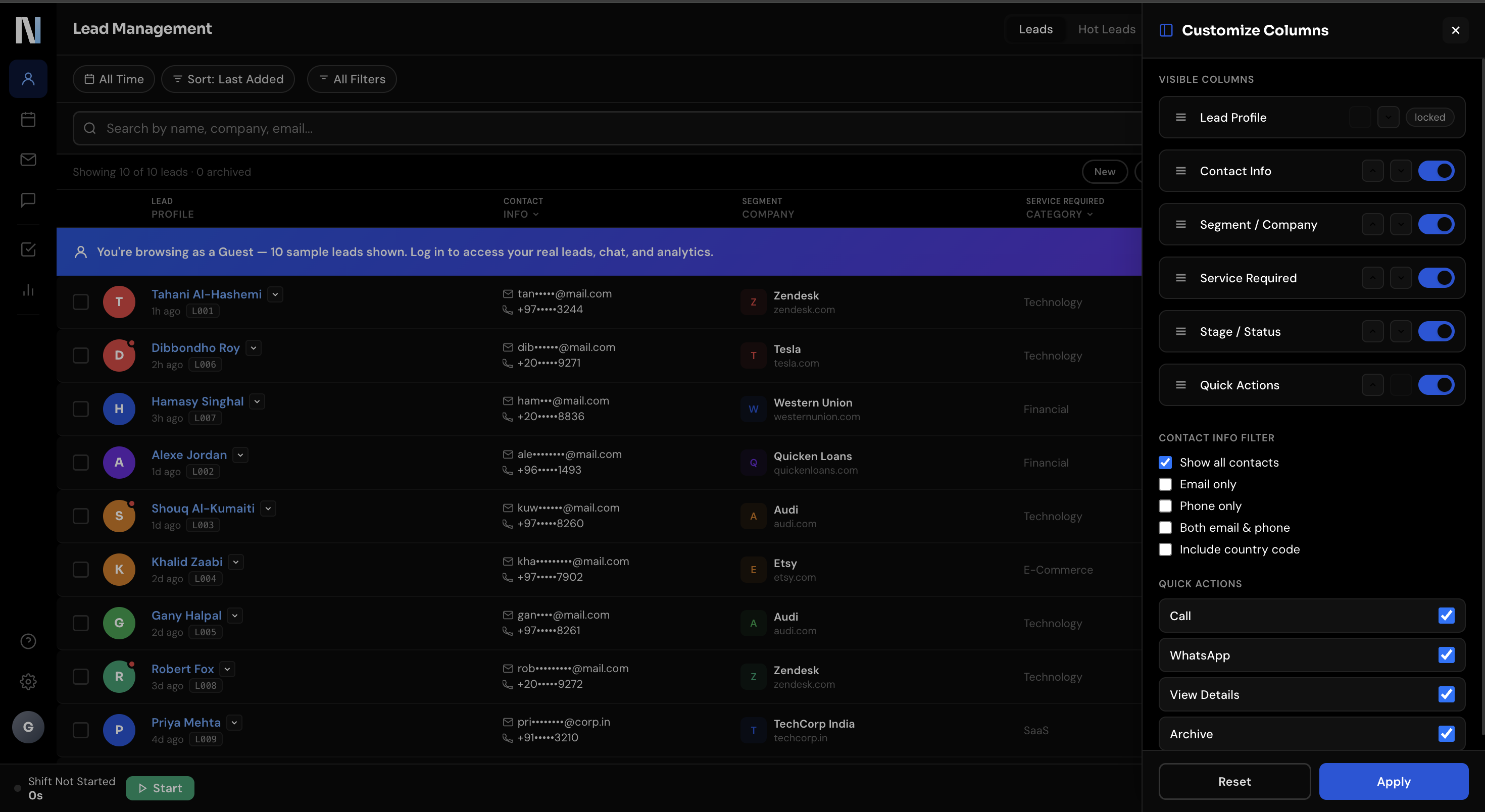Image resolution: width=1485 pixels, height=812 pixels.
Task: Reset the column settings
Action: pos(1234,782)
